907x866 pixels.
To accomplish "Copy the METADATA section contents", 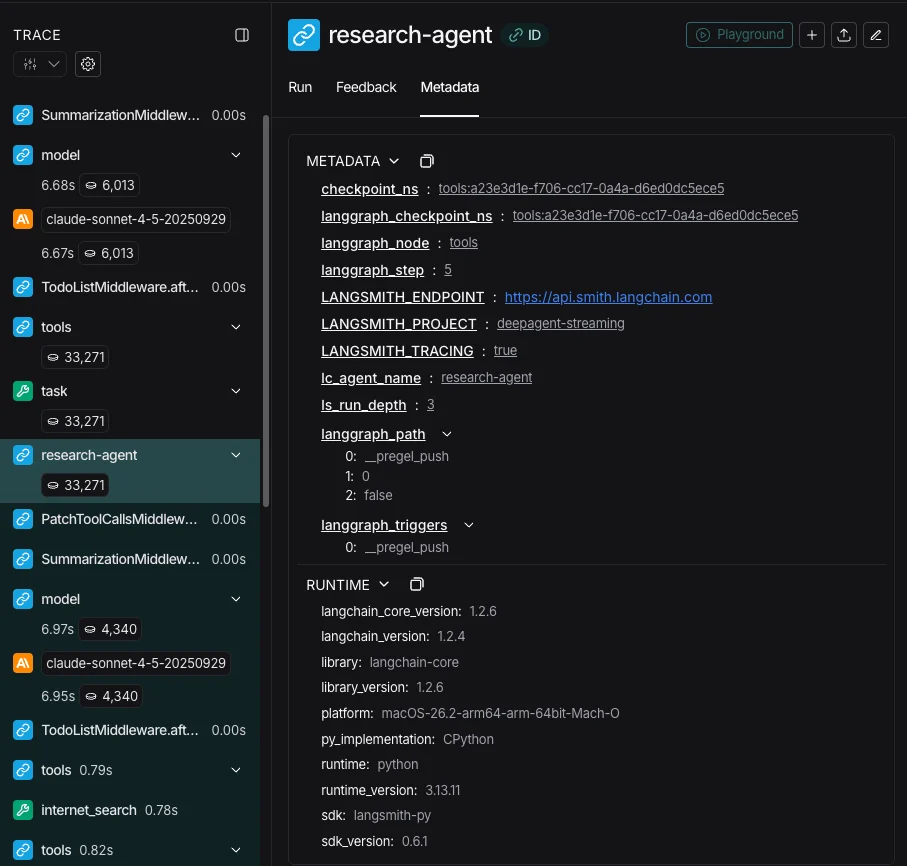I will (426, 161).
